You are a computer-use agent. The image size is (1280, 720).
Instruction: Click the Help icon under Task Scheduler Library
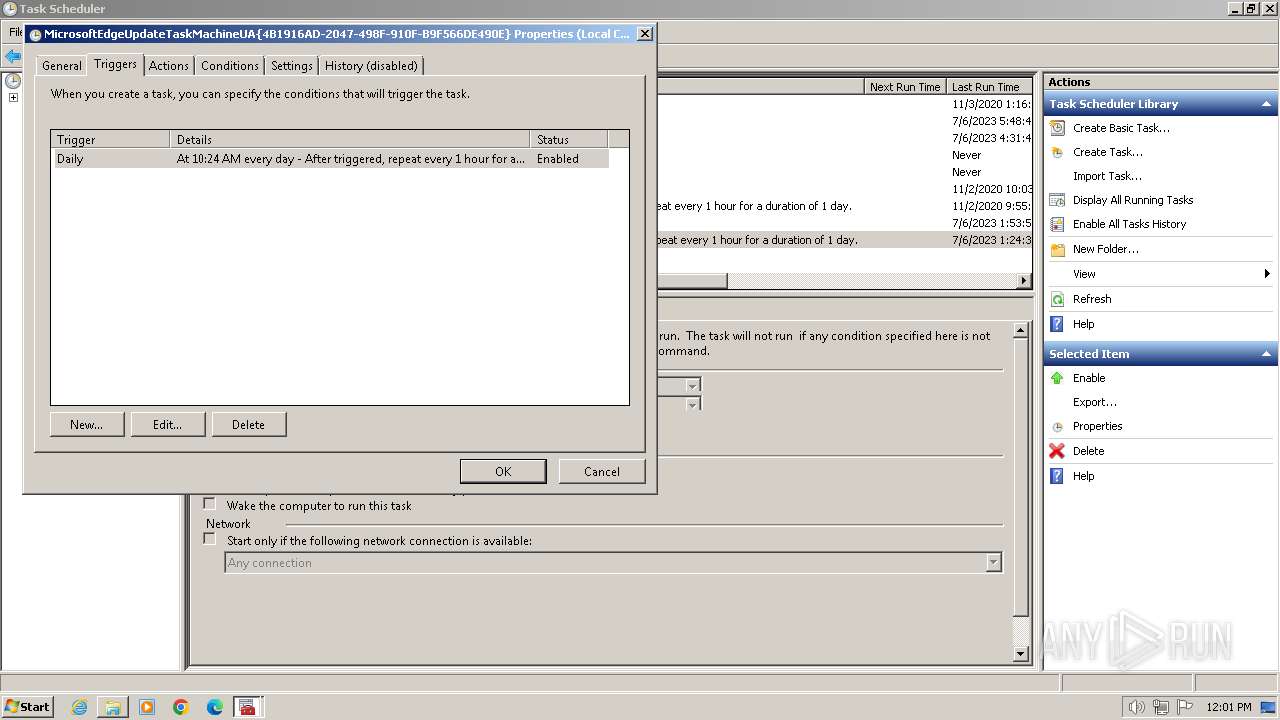point(1057,324)
